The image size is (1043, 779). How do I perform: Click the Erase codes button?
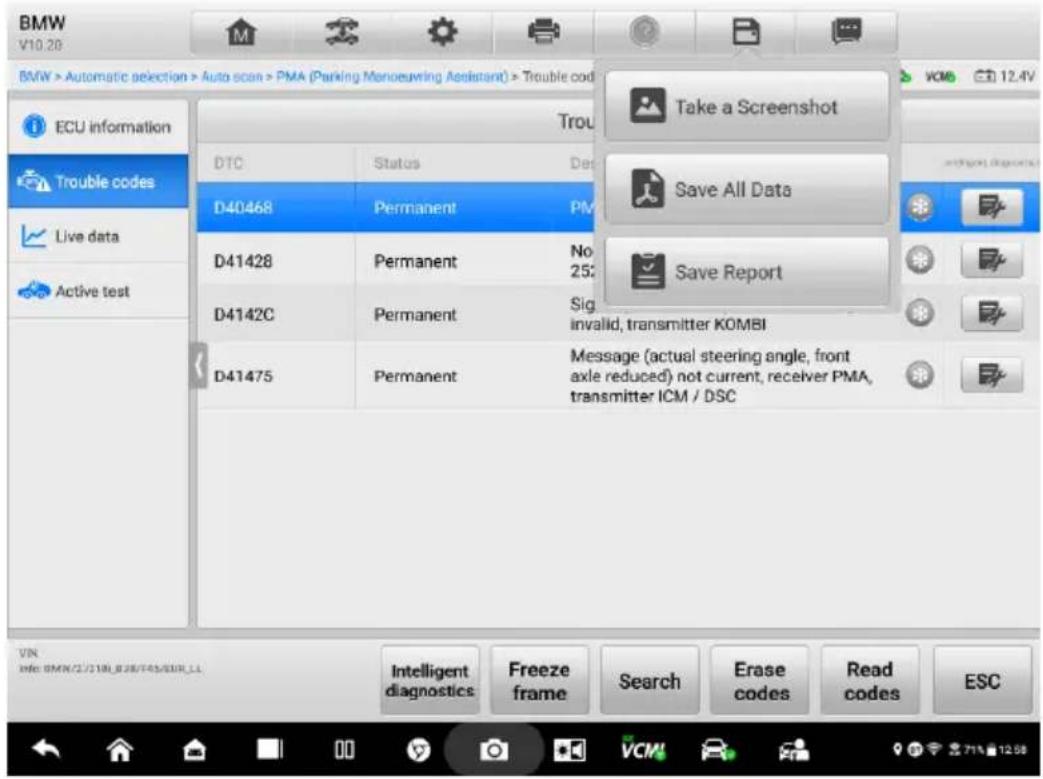click(x=760, y=681)
